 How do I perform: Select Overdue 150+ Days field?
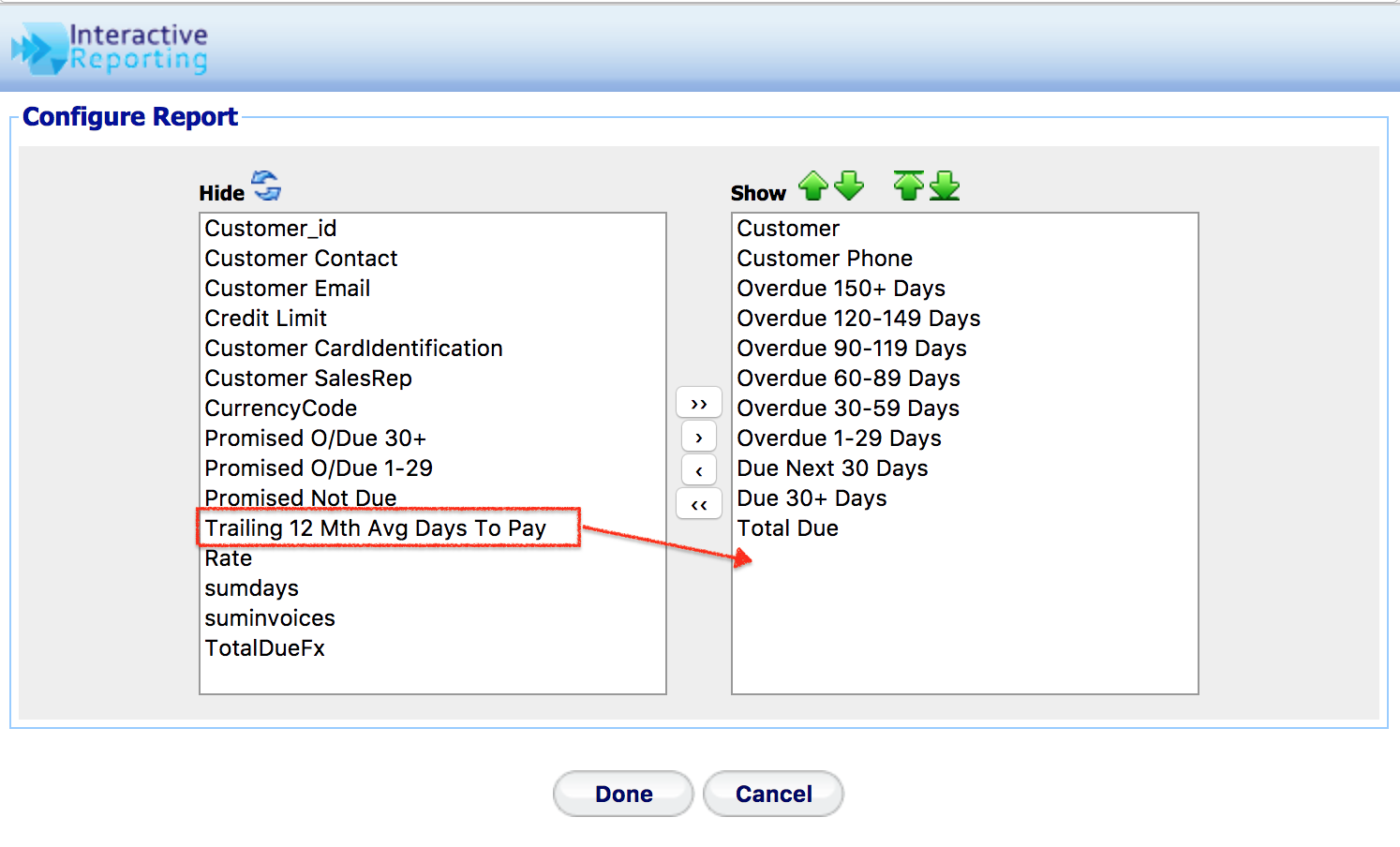965,289
